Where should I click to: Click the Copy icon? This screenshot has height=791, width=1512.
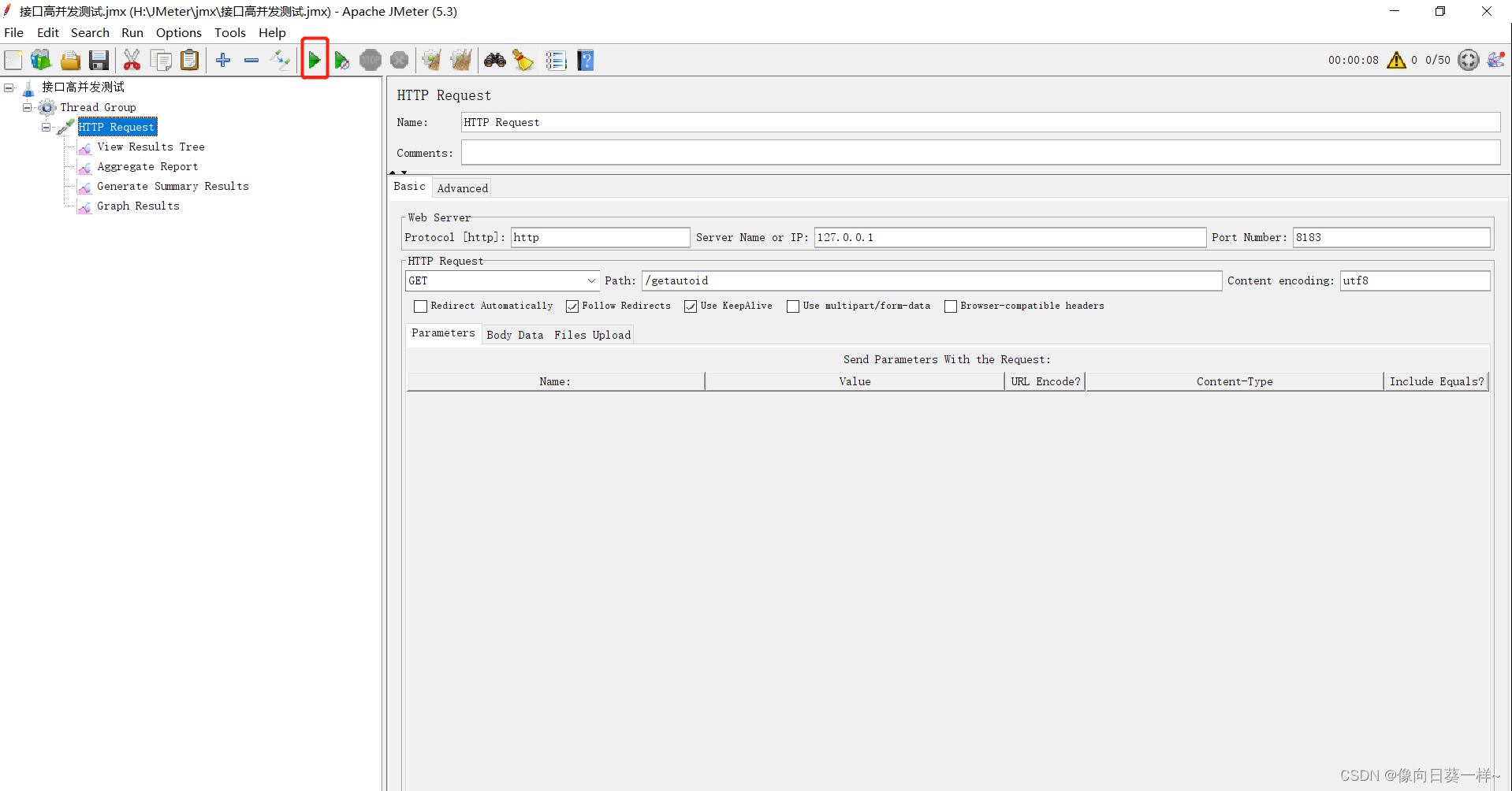pos(161,60)
